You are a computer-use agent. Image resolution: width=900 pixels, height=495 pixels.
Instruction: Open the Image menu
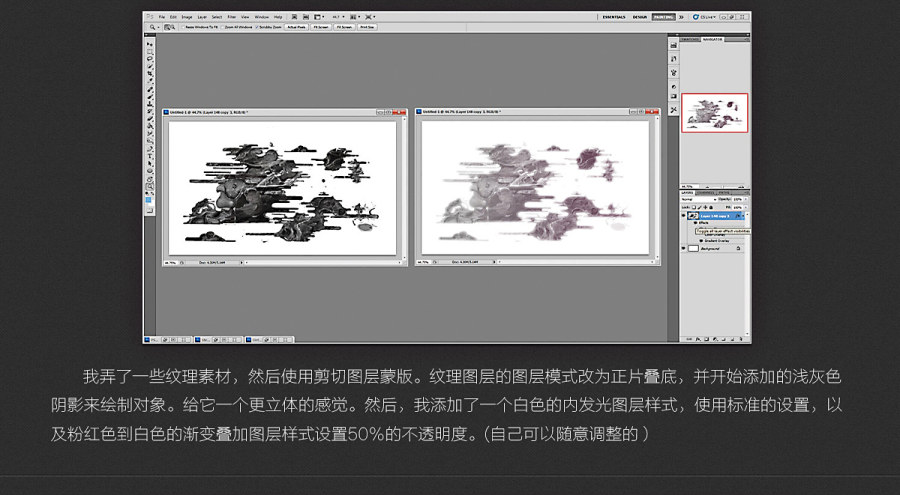[187, 17]
